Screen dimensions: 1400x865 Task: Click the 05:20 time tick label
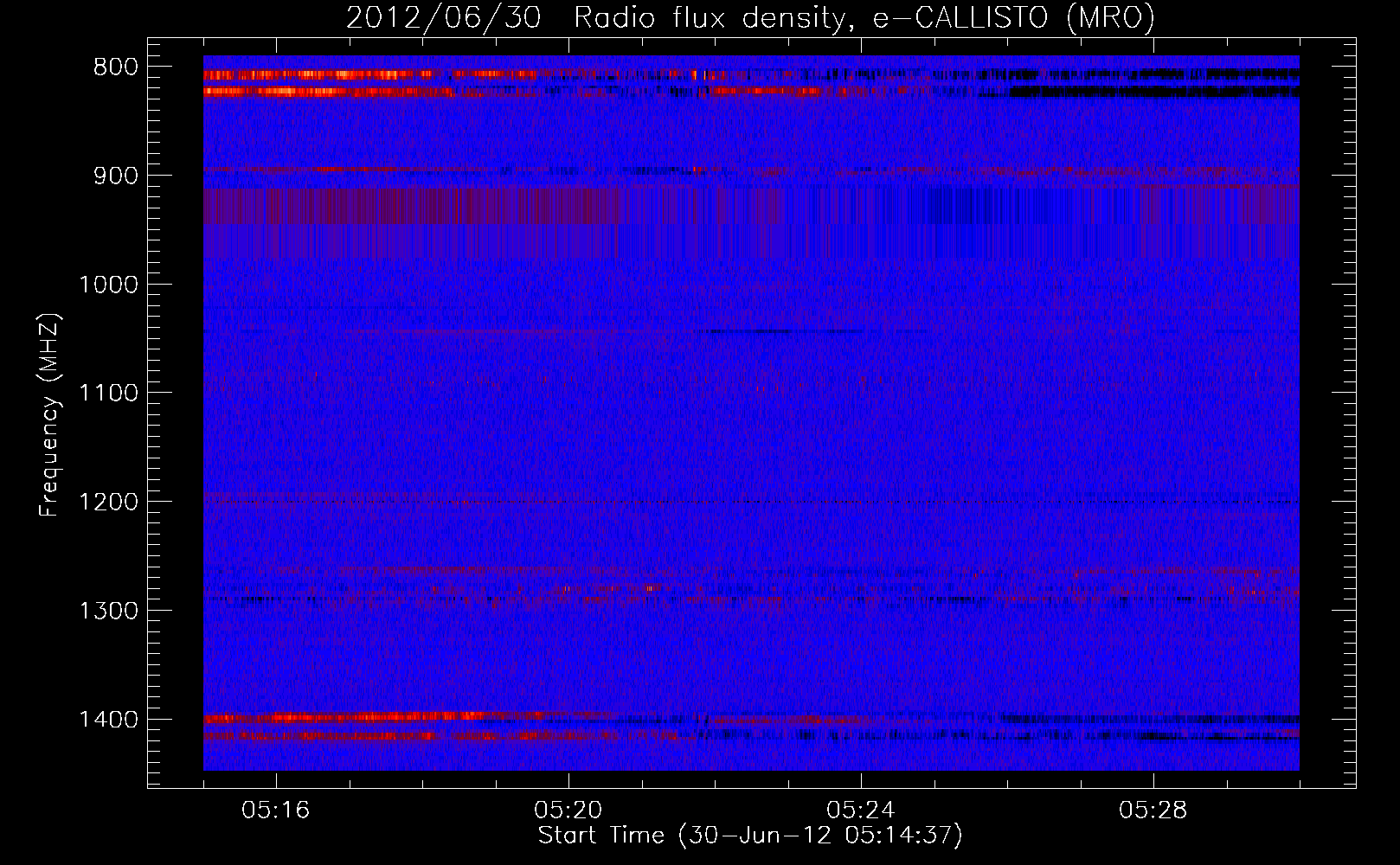pyautogui.click(x=568, y=811)
